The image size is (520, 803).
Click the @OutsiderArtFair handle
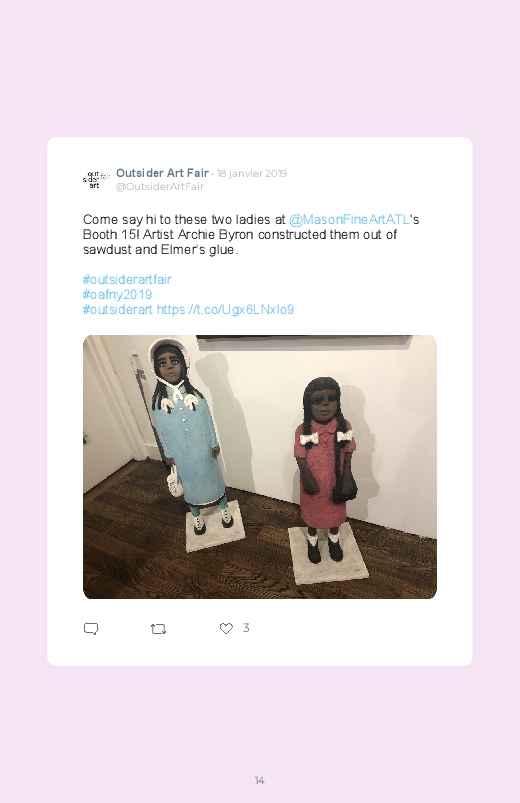coord(160,186)
